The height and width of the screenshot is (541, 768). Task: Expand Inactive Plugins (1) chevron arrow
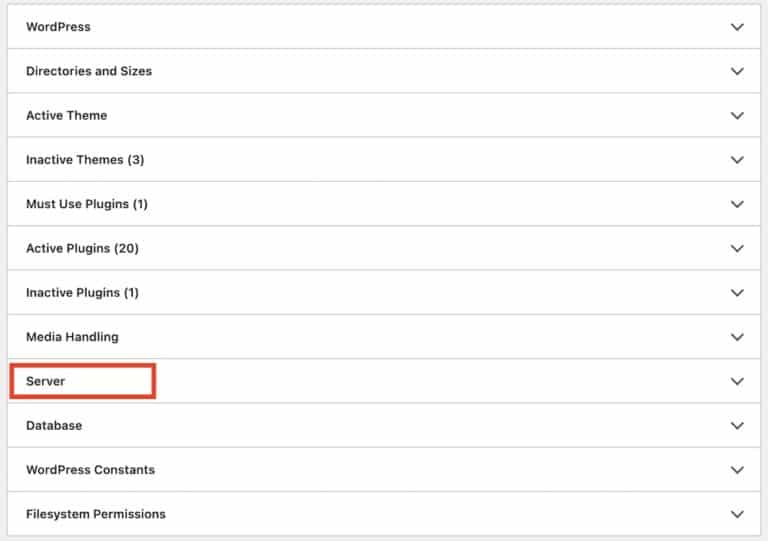737,293
